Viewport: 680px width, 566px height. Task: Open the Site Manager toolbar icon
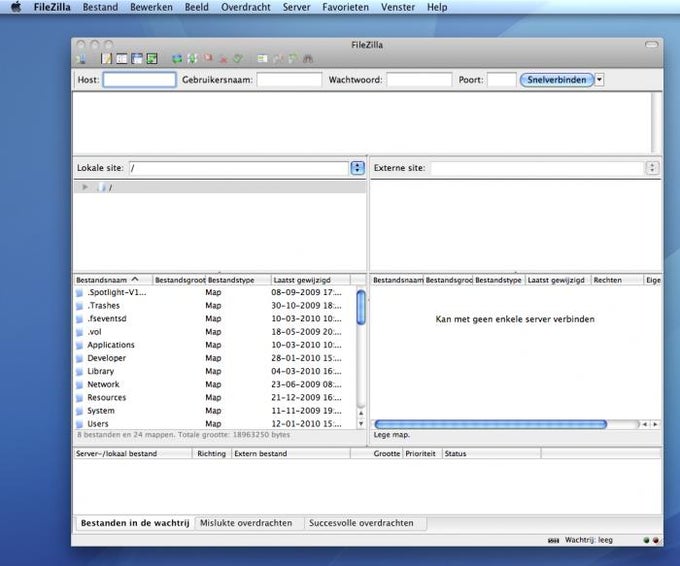tap(82, 59)
